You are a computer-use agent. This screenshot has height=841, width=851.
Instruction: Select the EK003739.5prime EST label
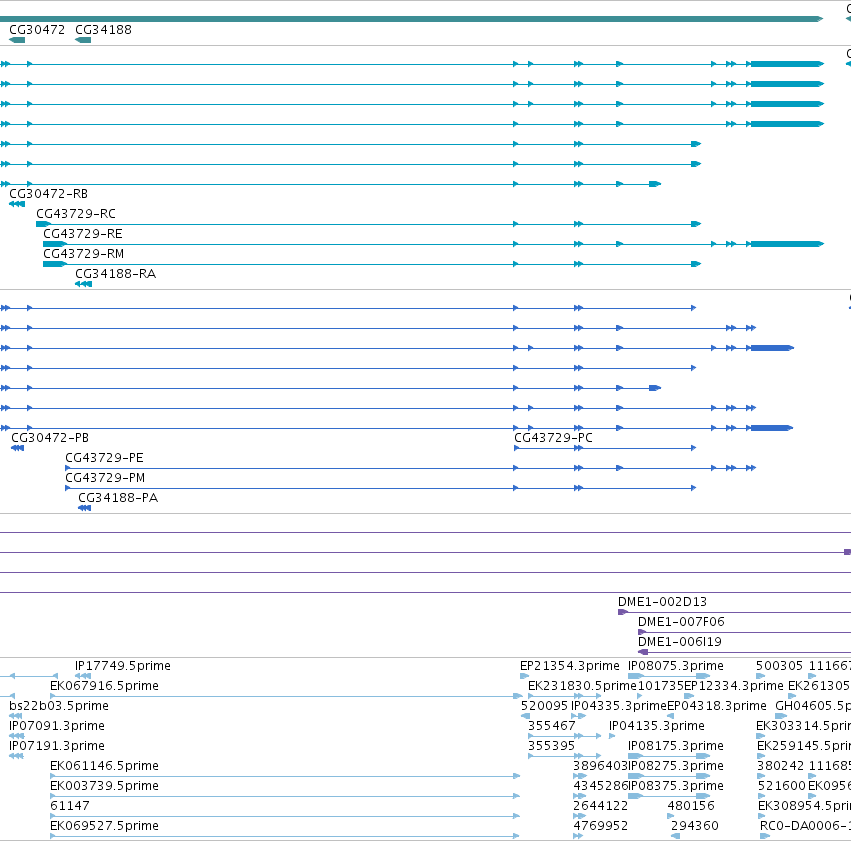tap(104, 786)
